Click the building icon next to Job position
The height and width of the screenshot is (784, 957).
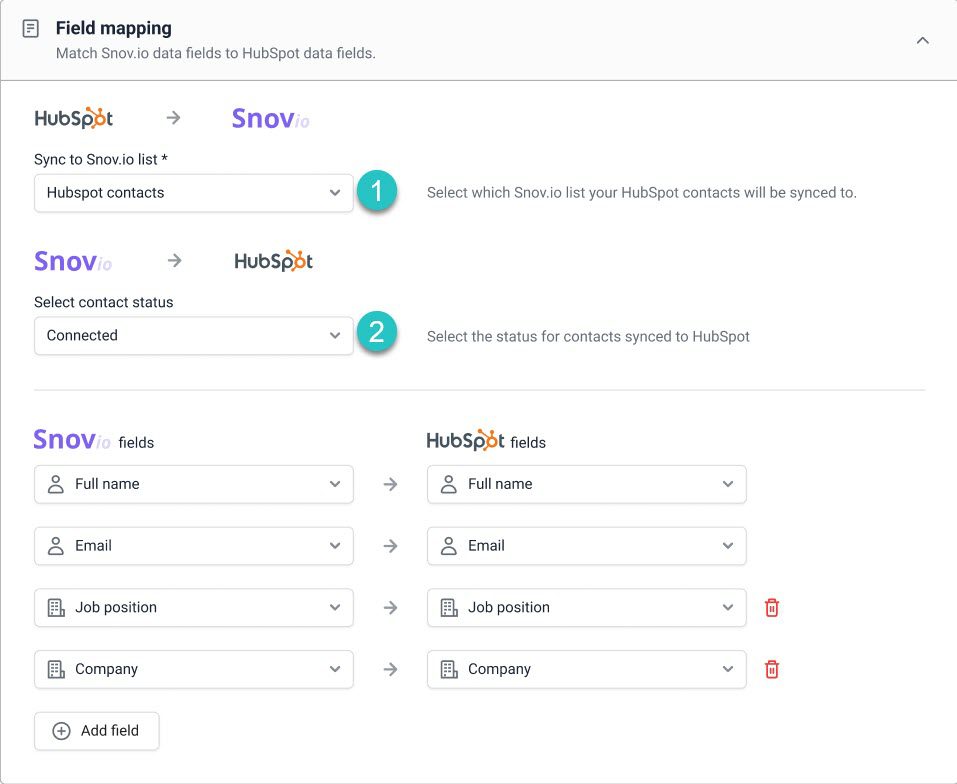click(x=57, y=607)
